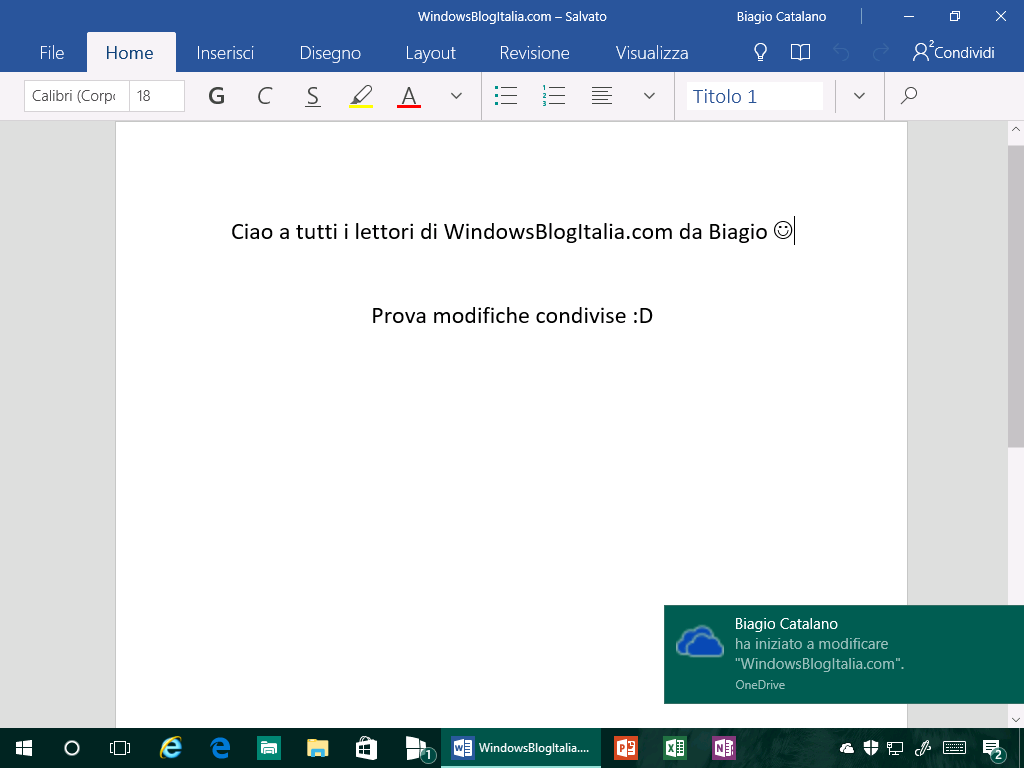Open Task View on taskbar
The height and width of the screenshot is (769, 1024).
pyautogui.click(x=120, y=748)
